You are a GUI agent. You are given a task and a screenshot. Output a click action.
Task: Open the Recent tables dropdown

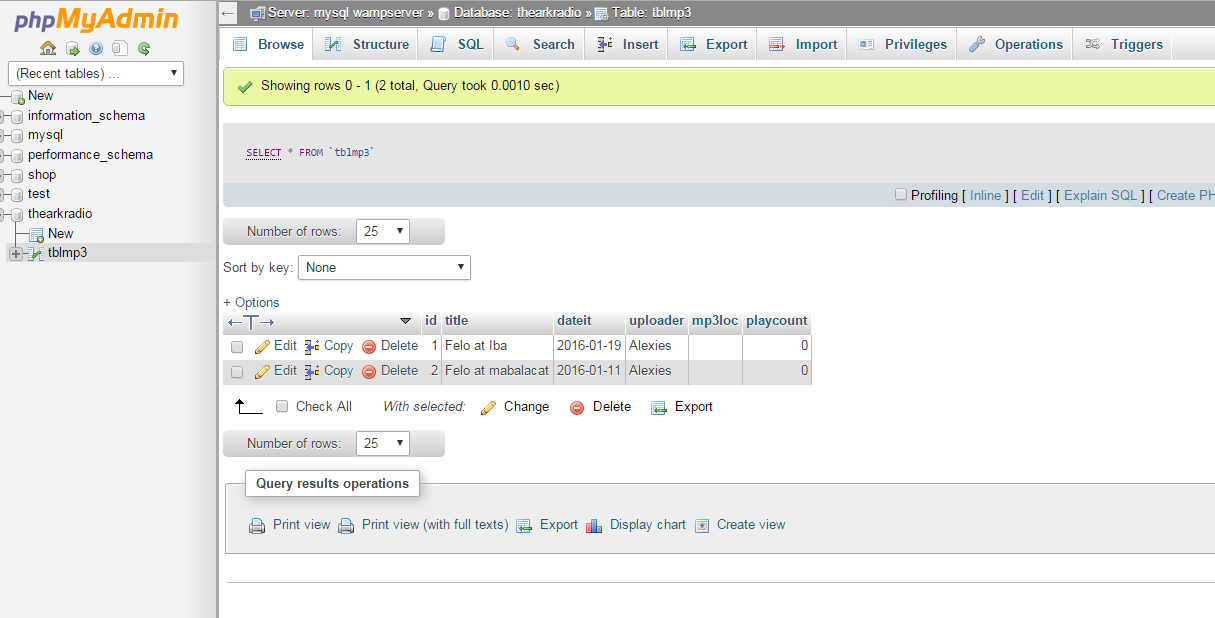click(95, 73)
